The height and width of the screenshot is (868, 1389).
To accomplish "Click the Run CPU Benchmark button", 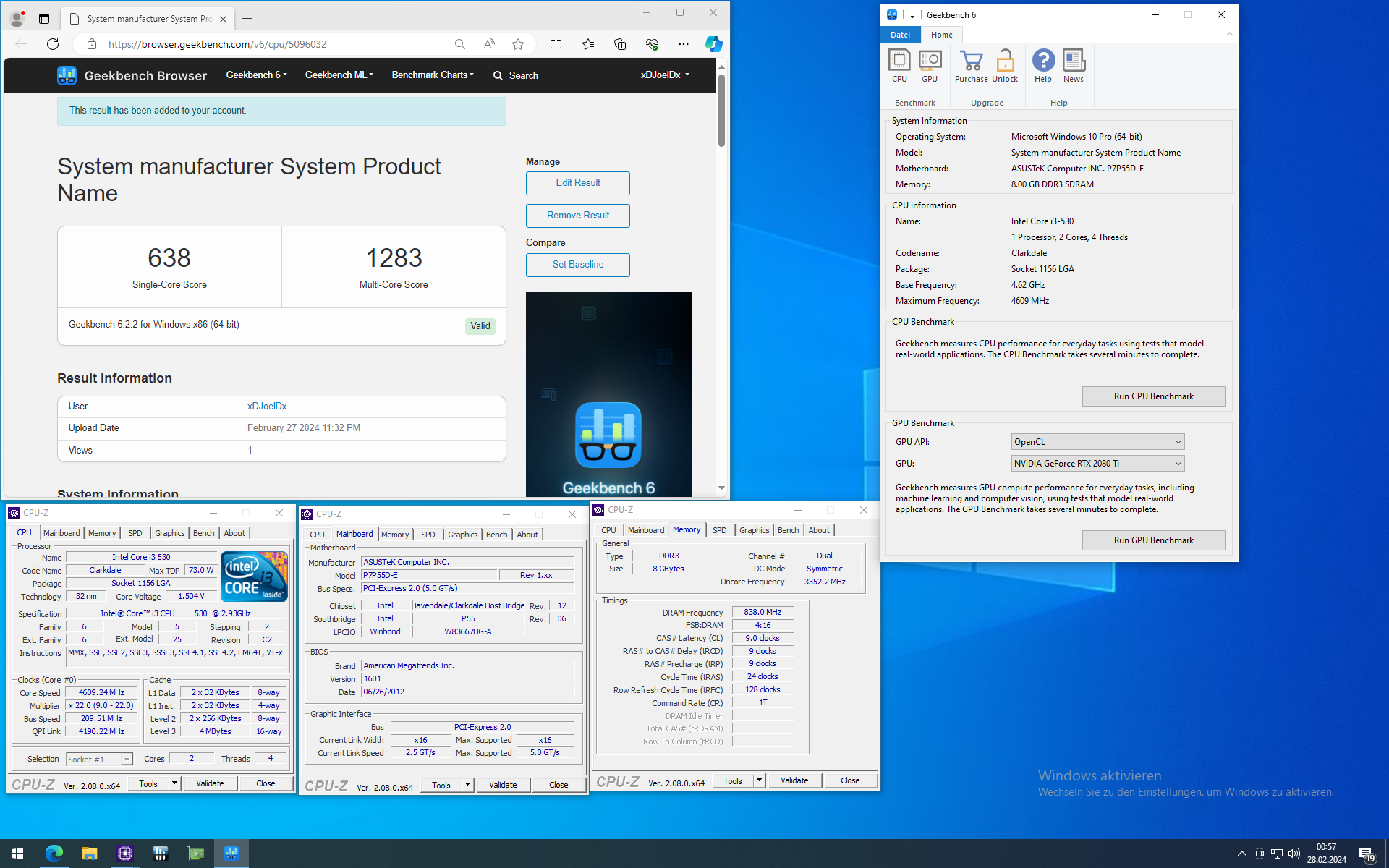I will (x=1153, y=396).
